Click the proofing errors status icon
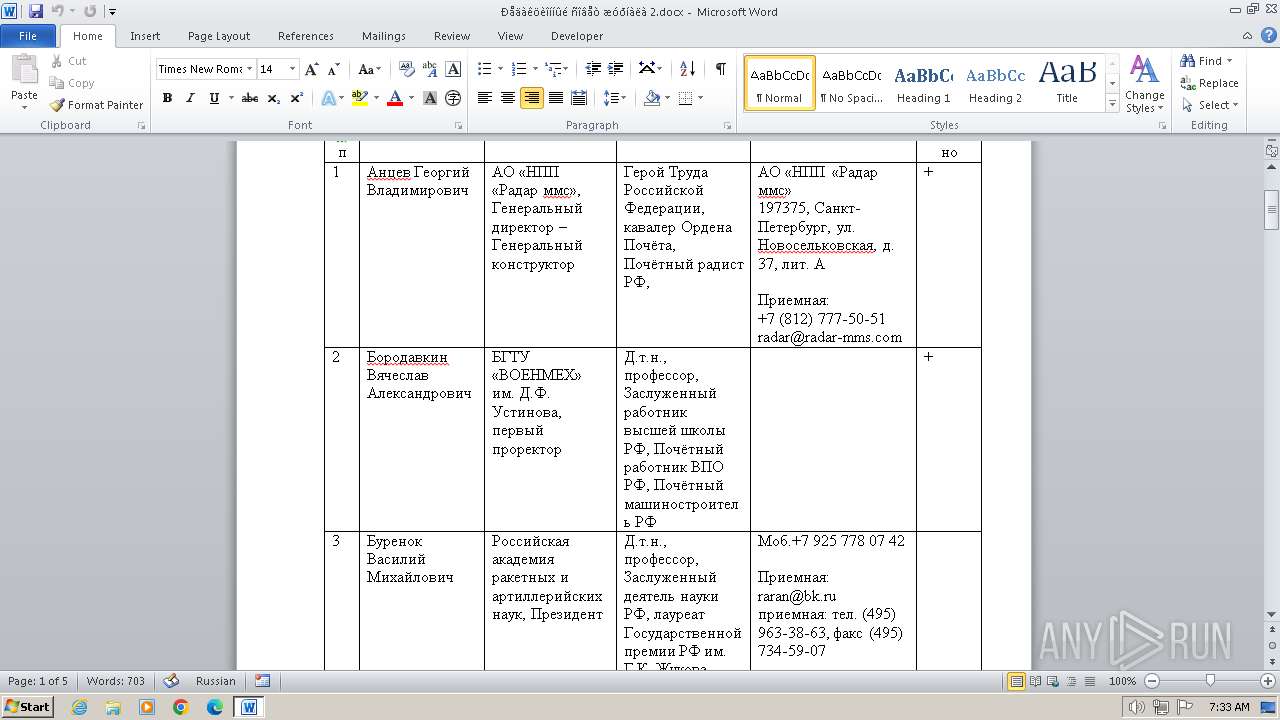This screenshot has width=1280, height=720. click(x=171, y=681)
